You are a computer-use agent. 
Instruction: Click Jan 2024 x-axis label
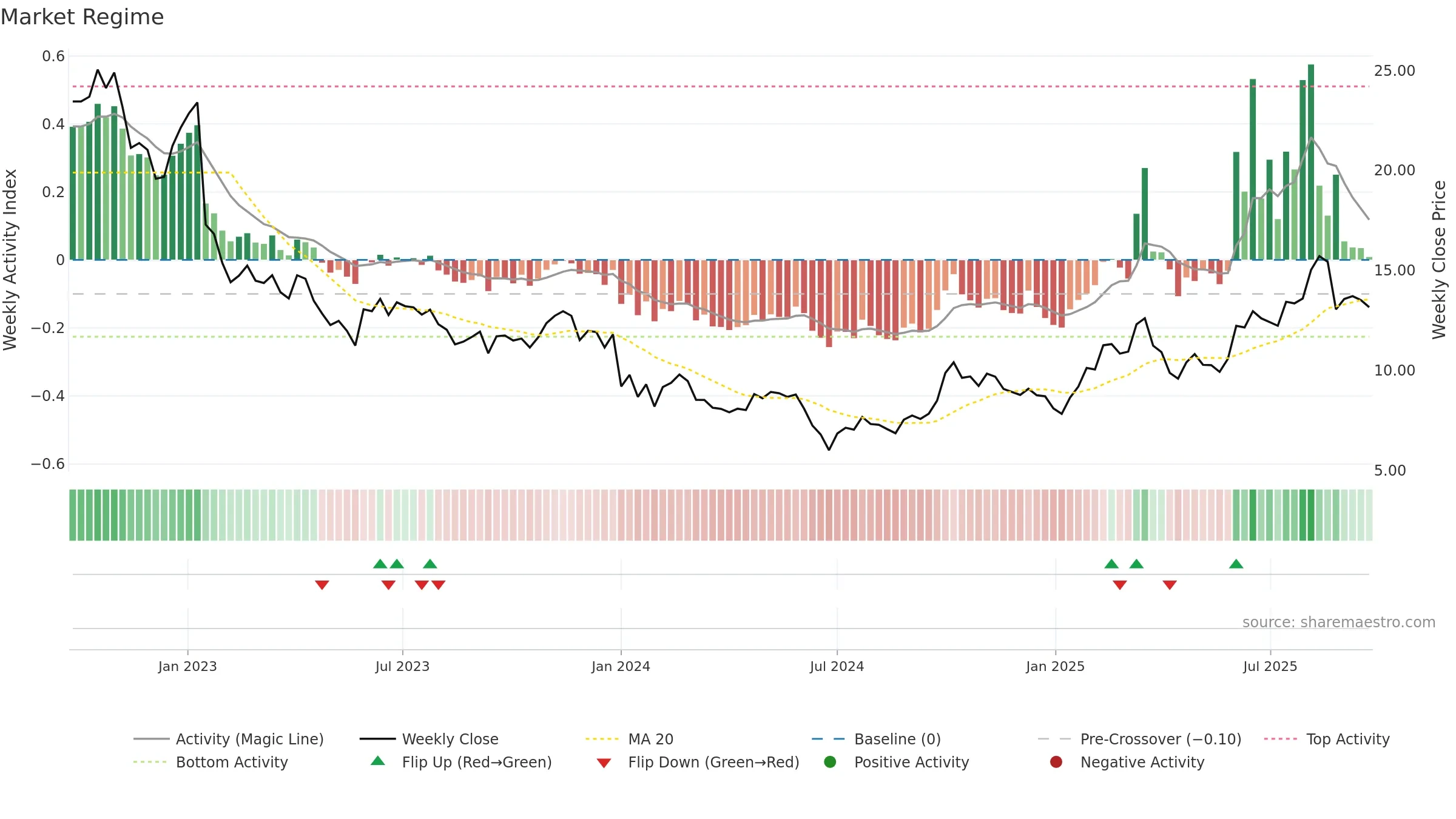(x=621, y=666)
